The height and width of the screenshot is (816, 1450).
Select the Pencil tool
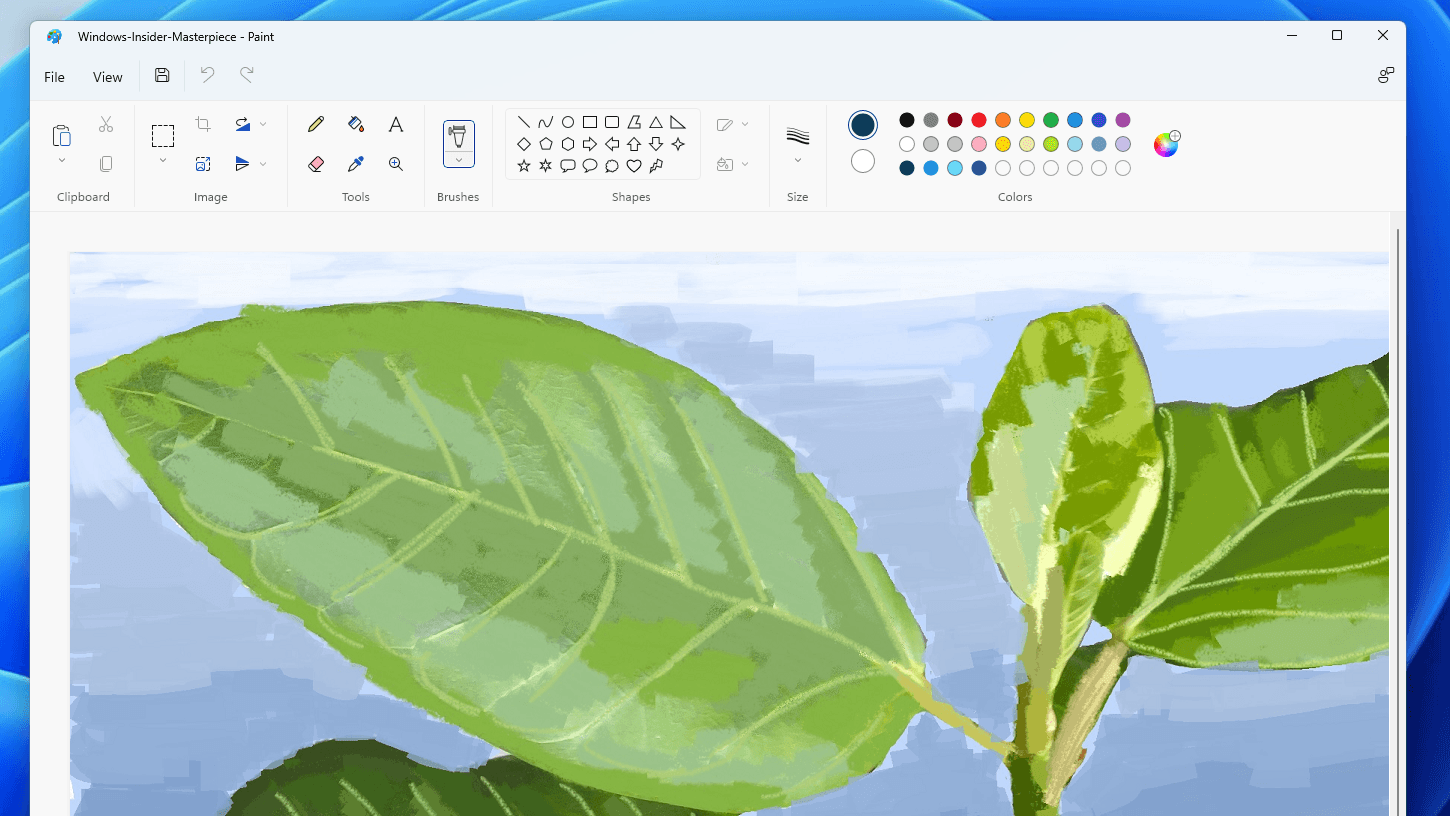click(316, 124)
